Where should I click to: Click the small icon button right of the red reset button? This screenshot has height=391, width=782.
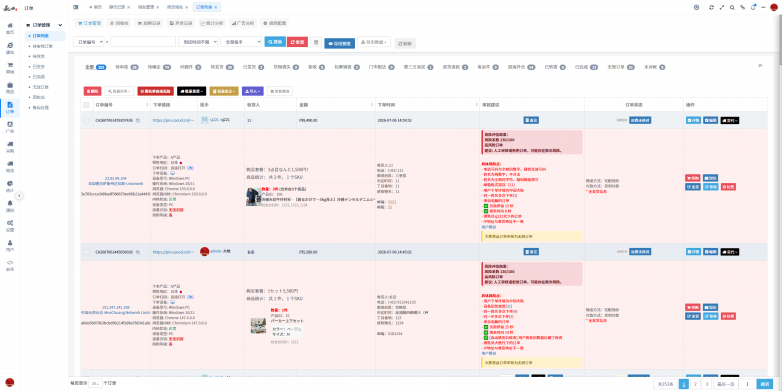[316, 42]
